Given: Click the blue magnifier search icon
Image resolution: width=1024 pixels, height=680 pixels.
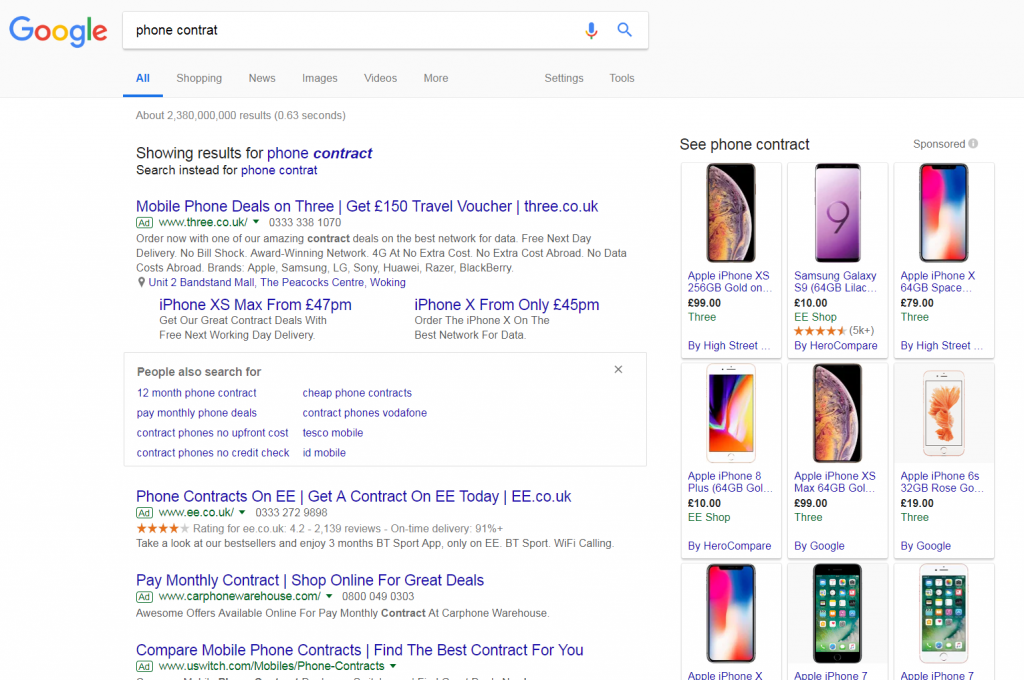Looking at the screenshot, I should tap(624, 29).
